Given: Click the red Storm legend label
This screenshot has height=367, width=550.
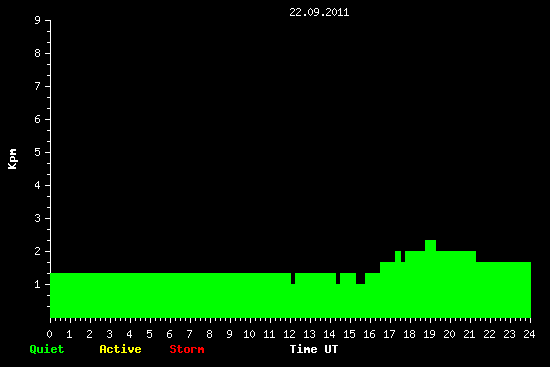Looking at the screenshot, I should (187, 349).
